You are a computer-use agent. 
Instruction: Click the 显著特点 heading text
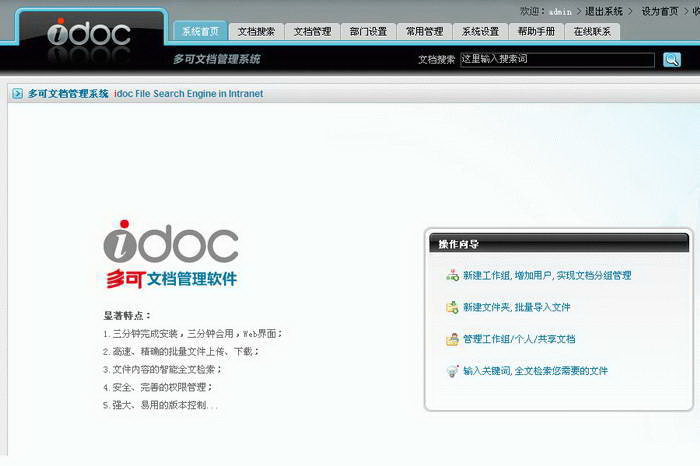click(x=127, y=316)
